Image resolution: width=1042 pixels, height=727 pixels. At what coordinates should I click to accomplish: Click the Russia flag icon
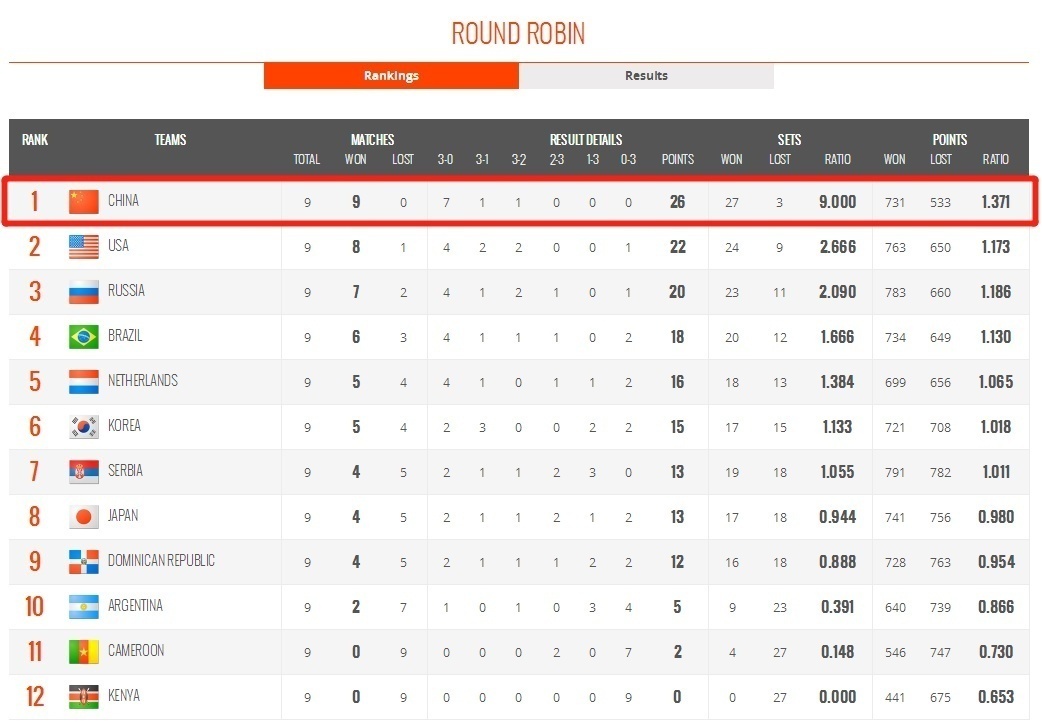coord(84,292)
